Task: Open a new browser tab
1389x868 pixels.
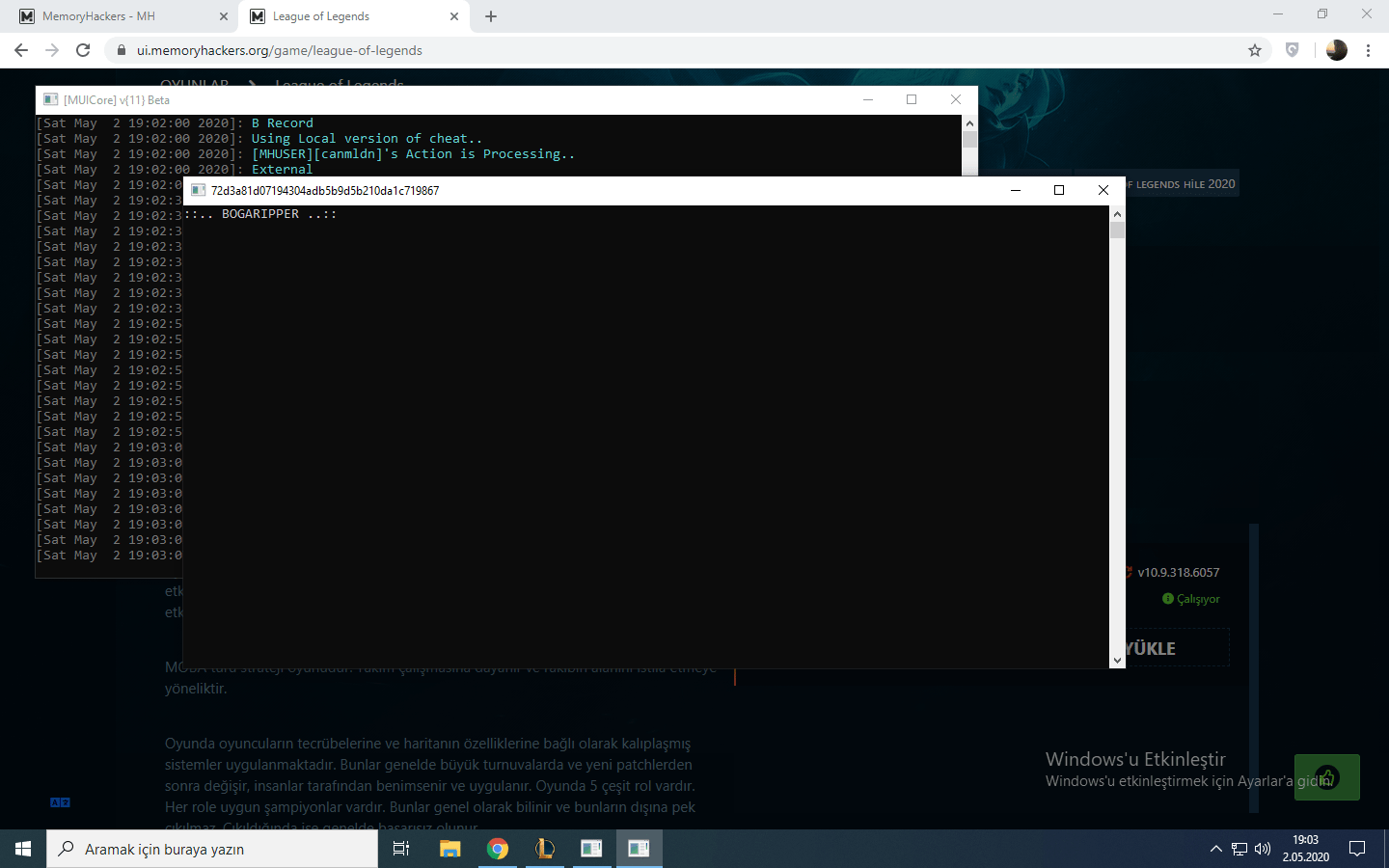Action: [491, 16]
